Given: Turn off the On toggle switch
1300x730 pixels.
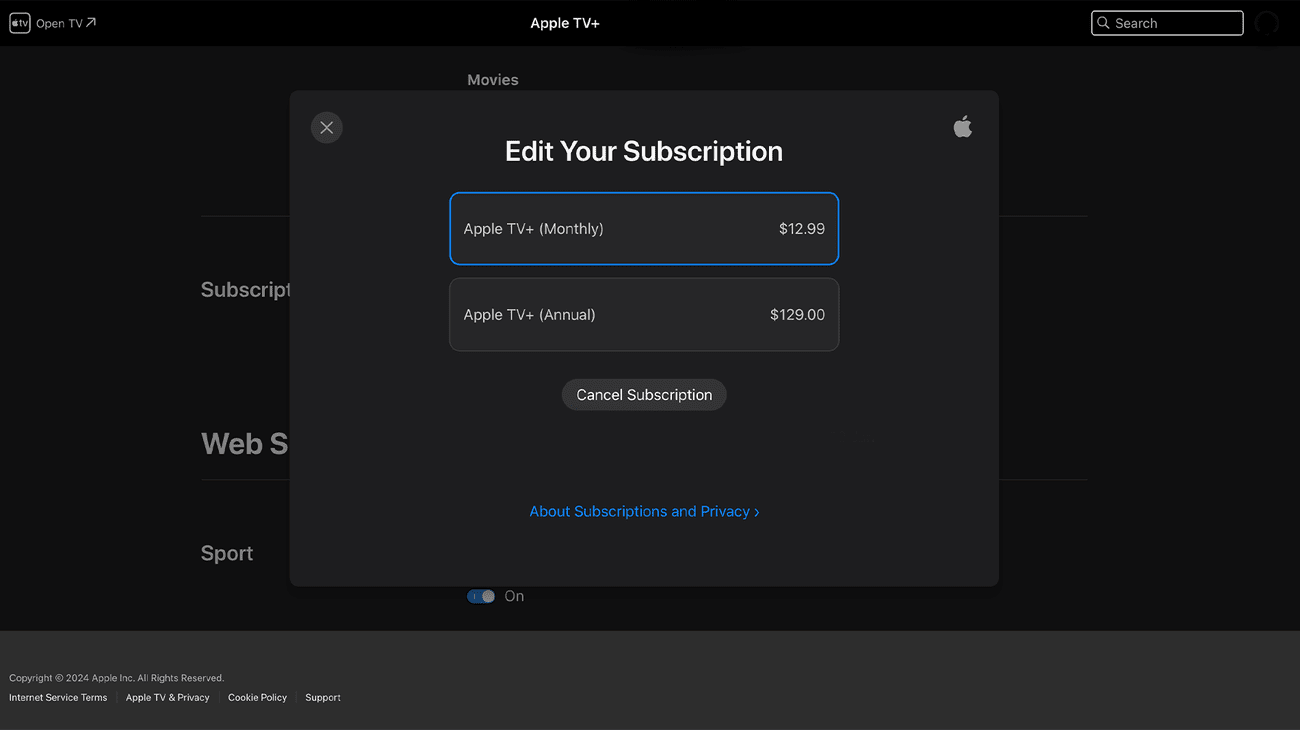Looking at the screenshot, I should tap(480, 595).
